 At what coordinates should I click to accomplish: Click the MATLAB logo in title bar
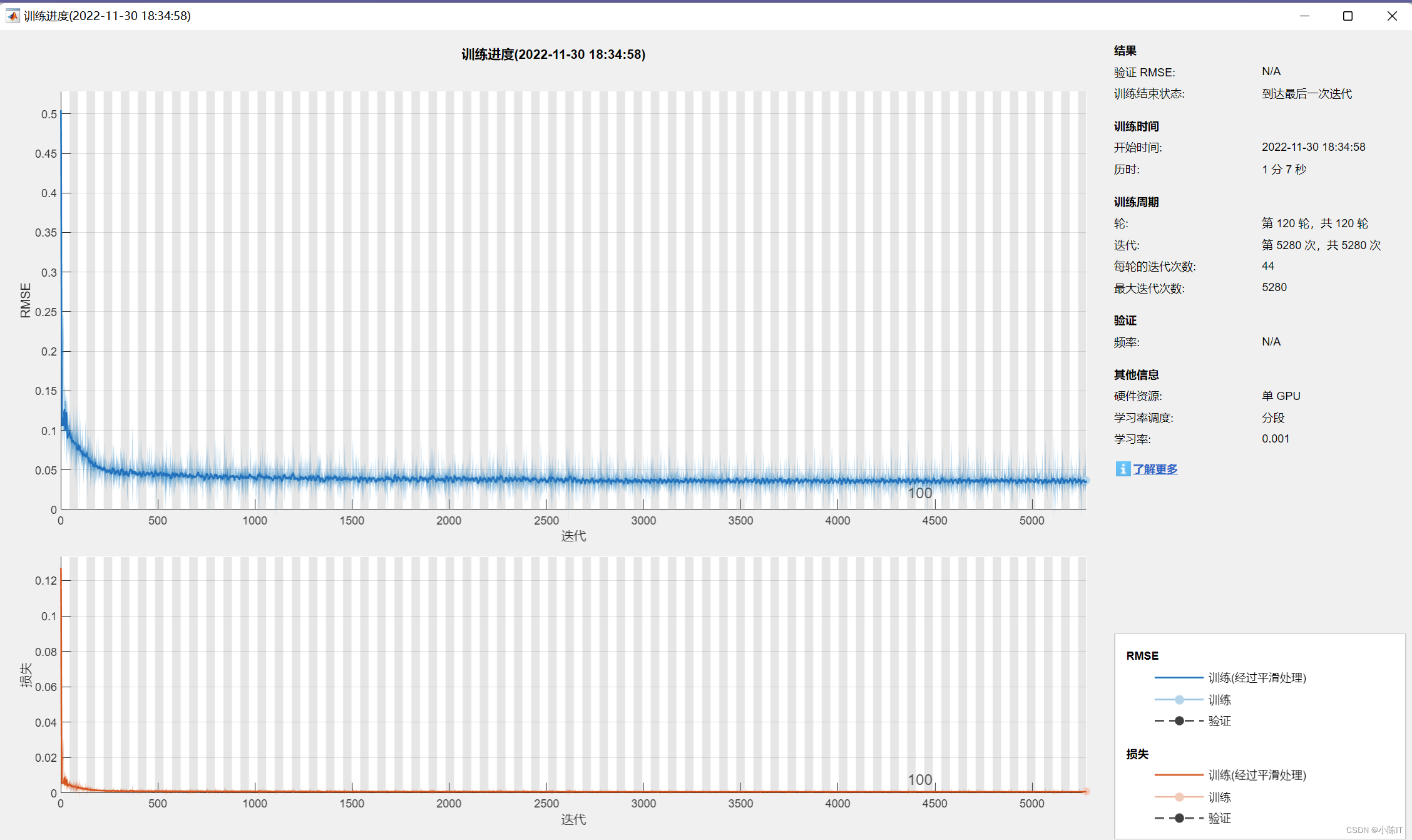click(x=13, y=16)
